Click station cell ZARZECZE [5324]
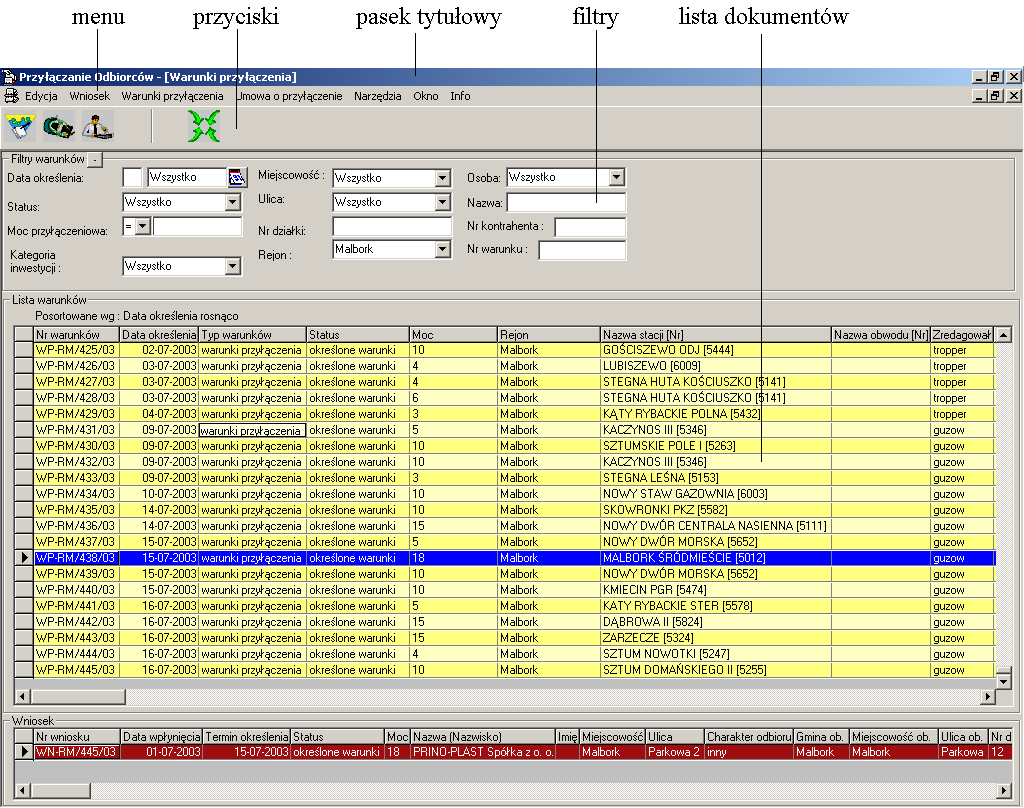Viewport: 1024px width, 808px height. (x=716, y=638)
